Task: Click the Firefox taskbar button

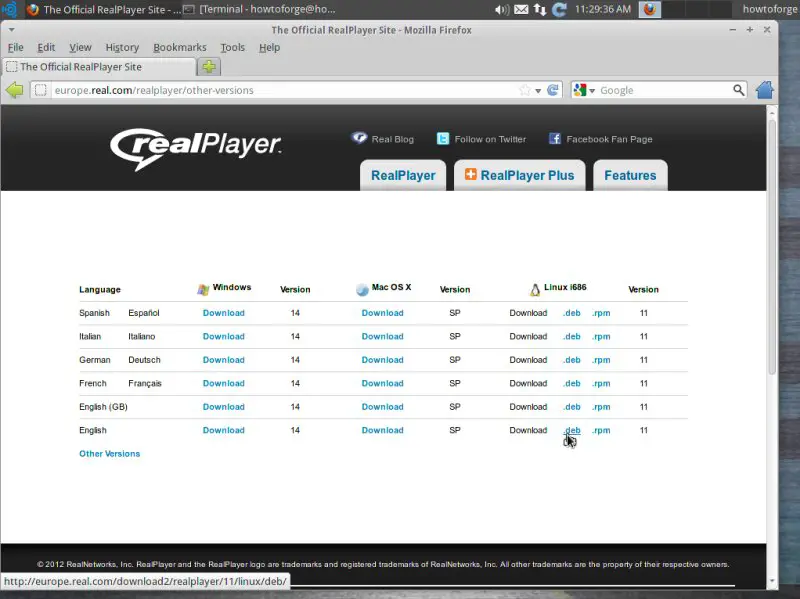Action: [x=103, y=9]
